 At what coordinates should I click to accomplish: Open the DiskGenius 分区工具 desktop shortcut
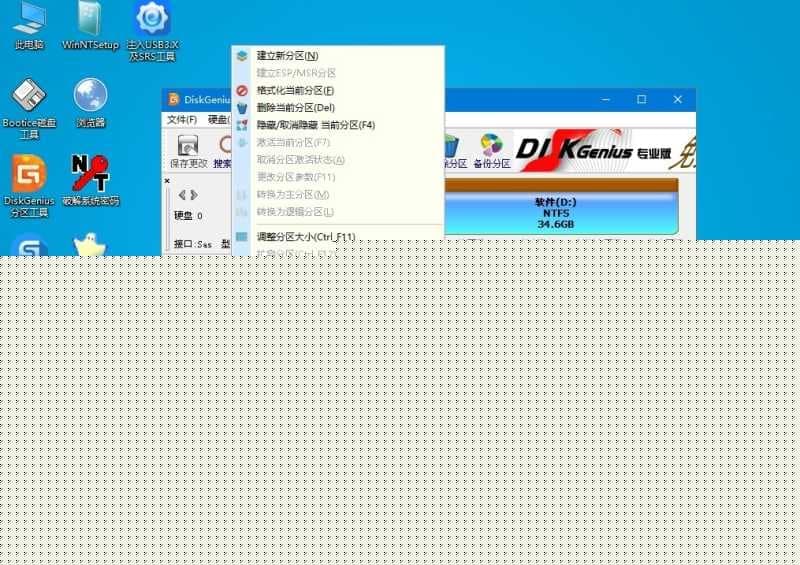pos(28,185)
